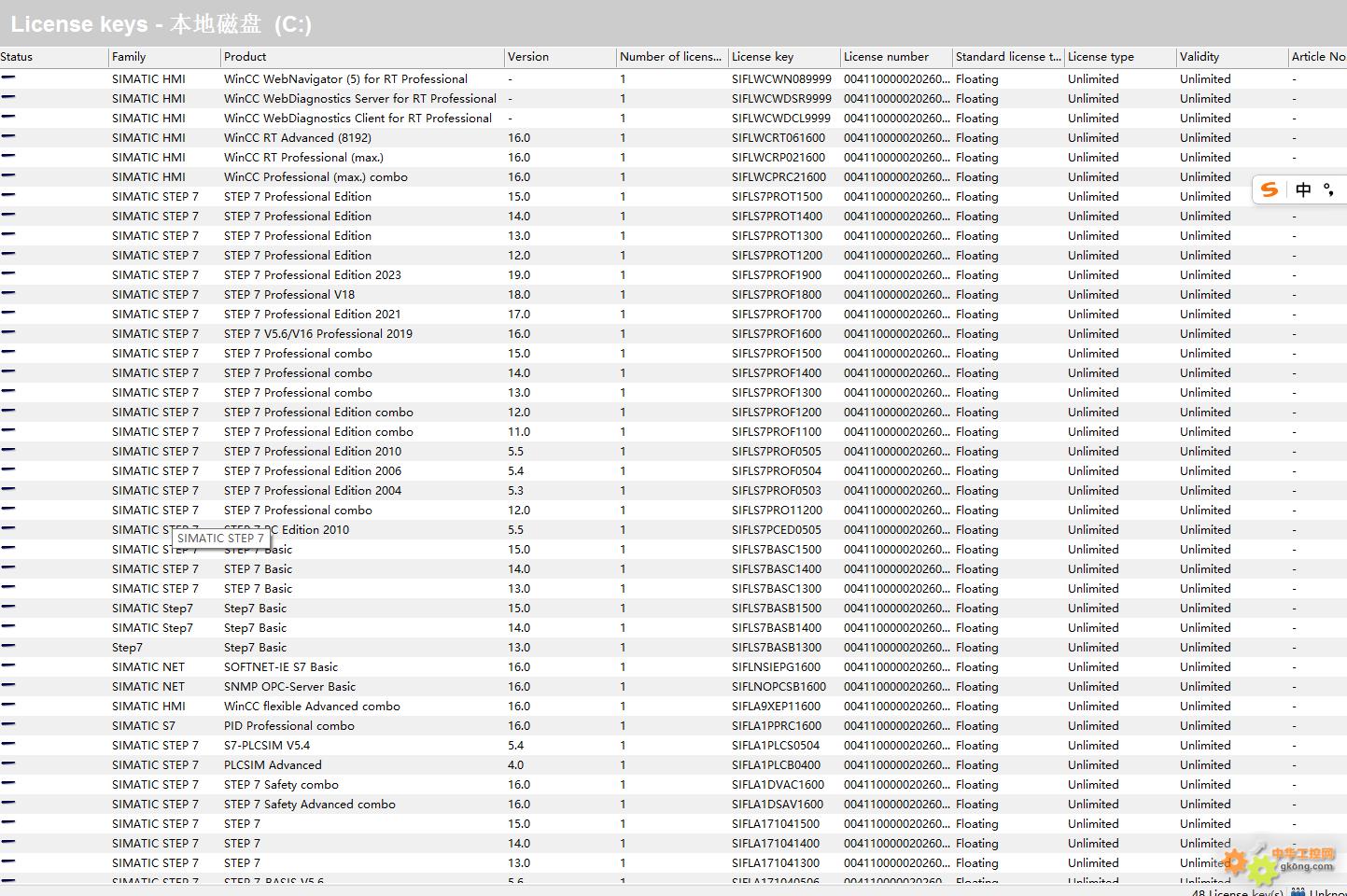Click the Sogou S input method icon
Image resolution: width=1347 pixels, height=896 pixels.
[1270, 189]
